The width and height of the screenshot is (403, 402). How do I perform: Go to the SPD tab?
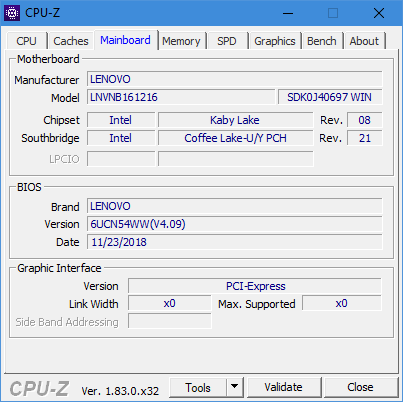point(227,41)
